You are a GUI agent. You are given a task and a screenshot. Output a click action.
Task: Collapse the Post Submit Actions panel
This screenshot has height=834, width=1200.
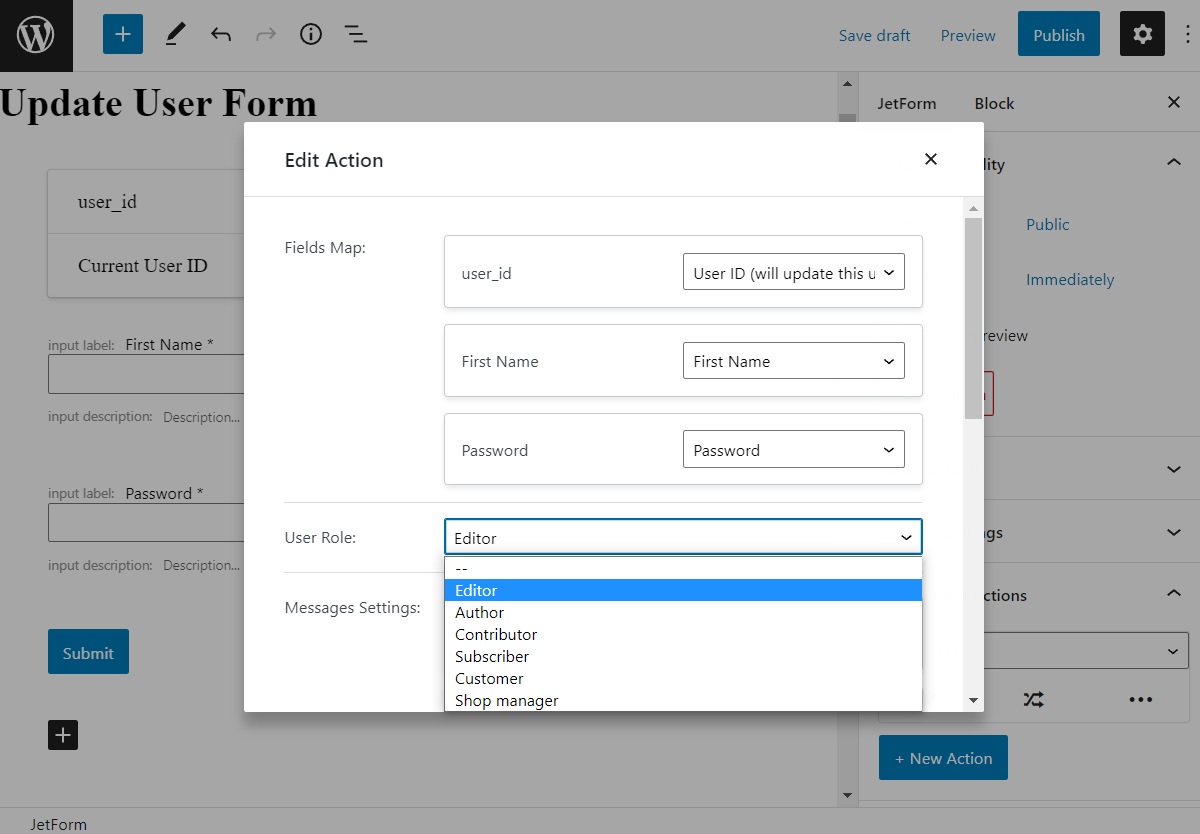(1172, 595)
